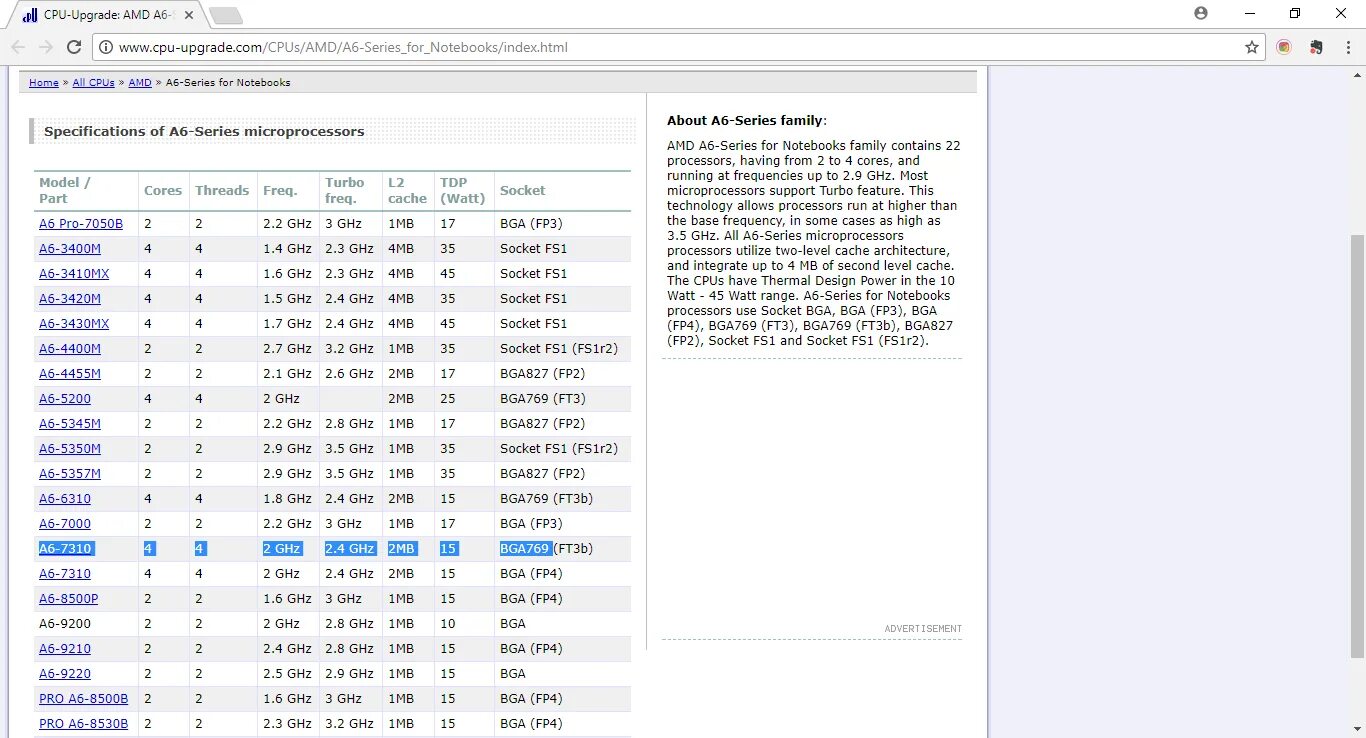
Task: Click 'Socket FS1 (FS1r2)' in A6-4400M row
Action: 559,348
